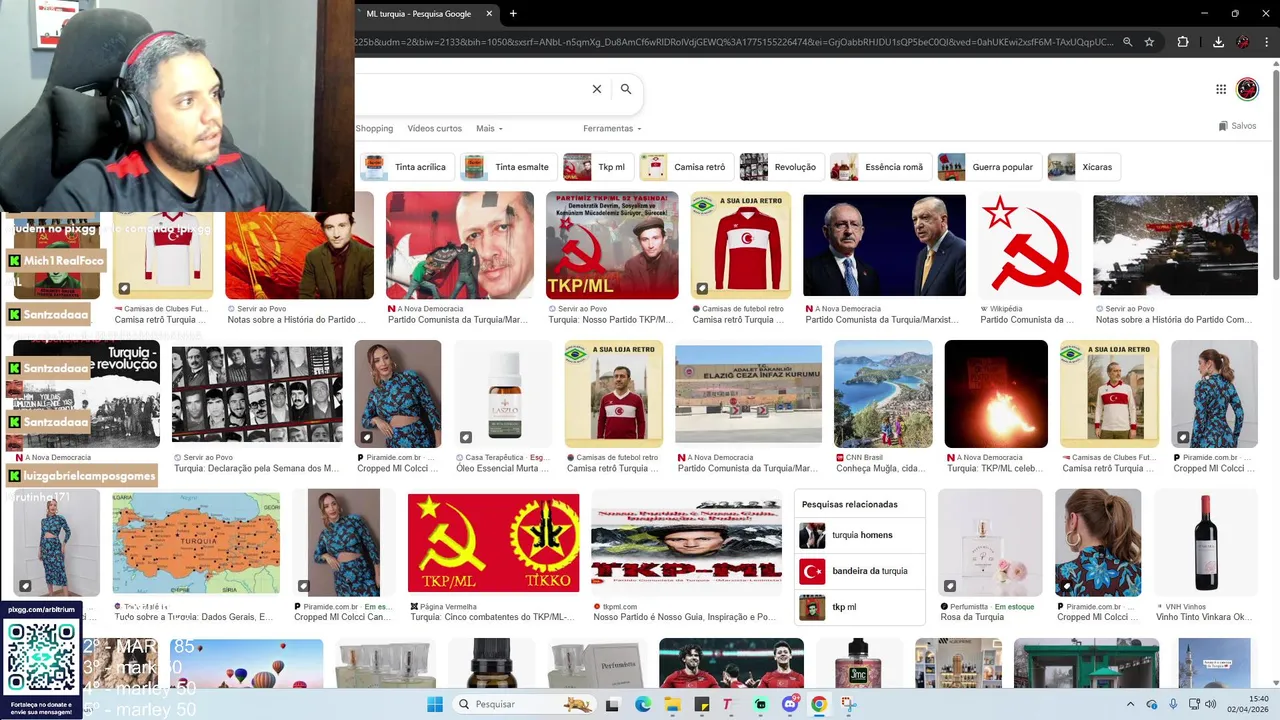Switch to the Shopping tab
The height and width of the screenshot is (720, 1280).
click(x=374, y=128)
